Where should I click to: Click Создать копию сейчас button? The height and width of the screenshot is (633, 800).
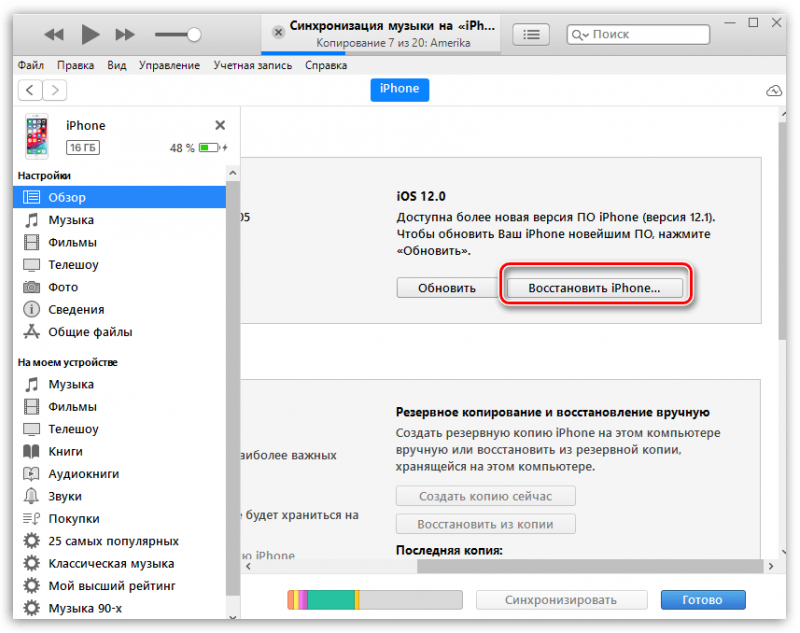485,496
